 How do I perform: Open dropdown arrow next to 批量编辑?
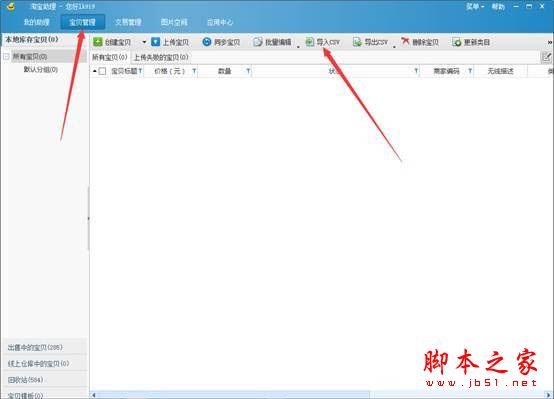tap(298, 47)
